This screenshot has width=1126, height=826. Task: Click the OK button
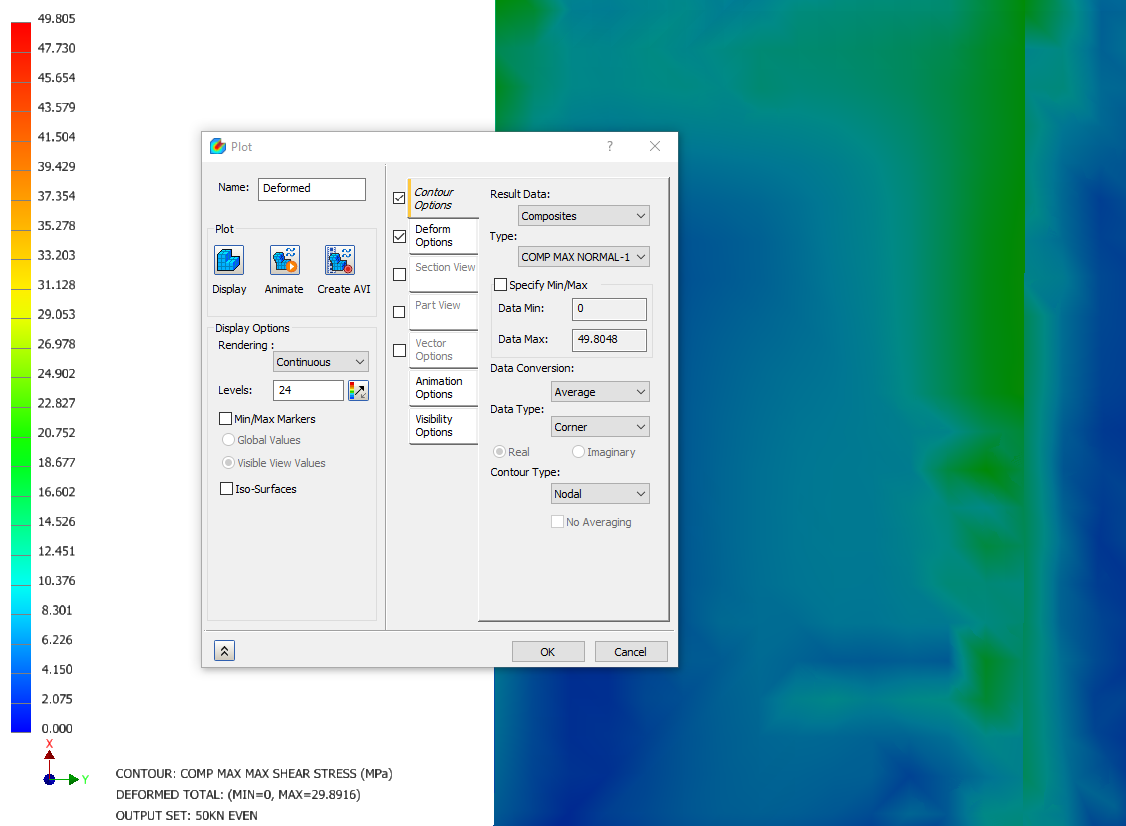[548, 651]
